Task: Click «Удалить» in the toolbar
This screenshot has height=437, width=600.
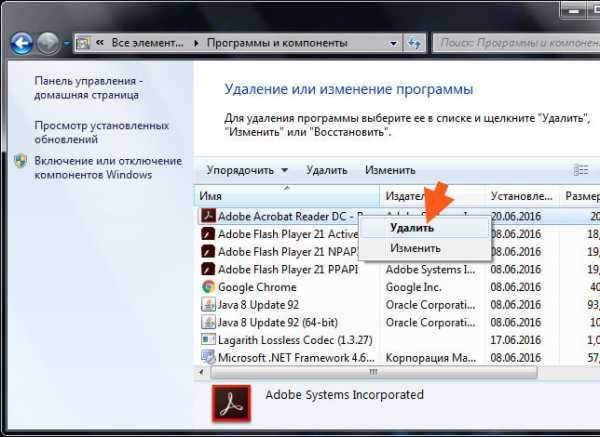Action: tap(327, 170)
